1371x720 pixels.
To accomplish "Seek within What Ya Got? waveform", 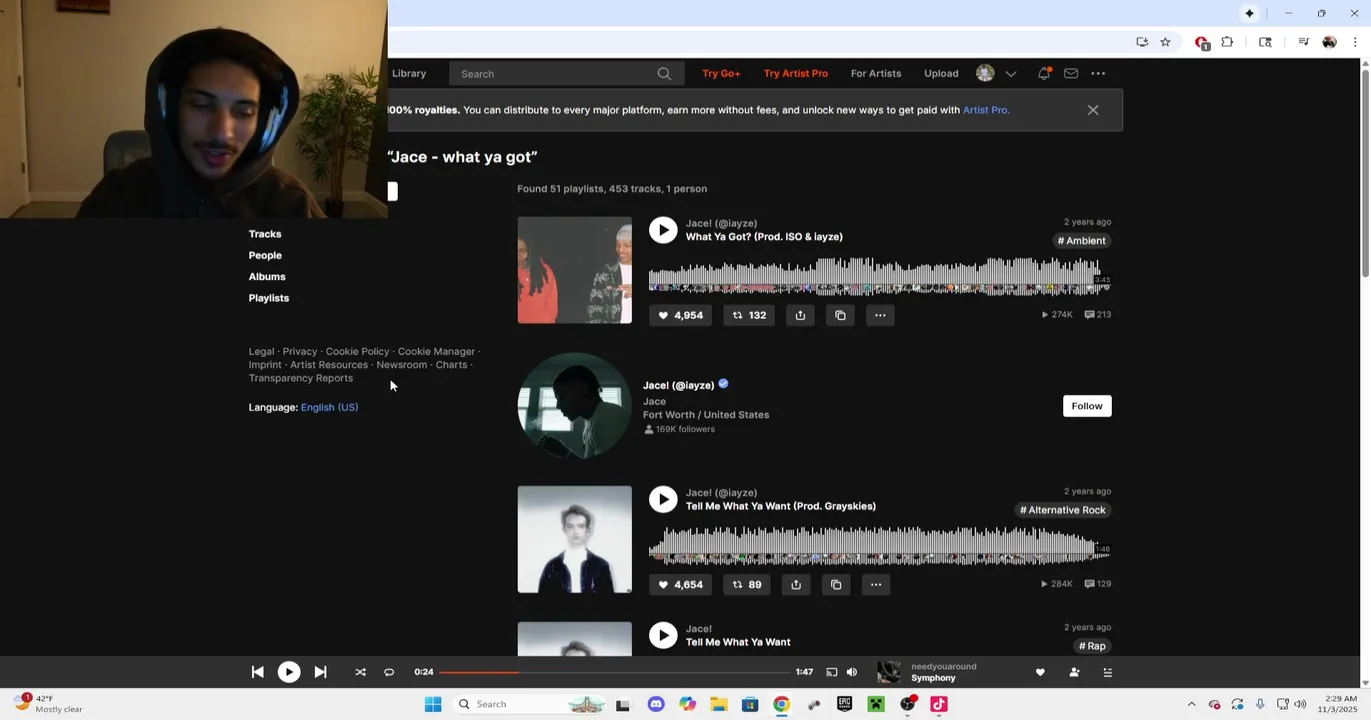I will coord(878,276).
